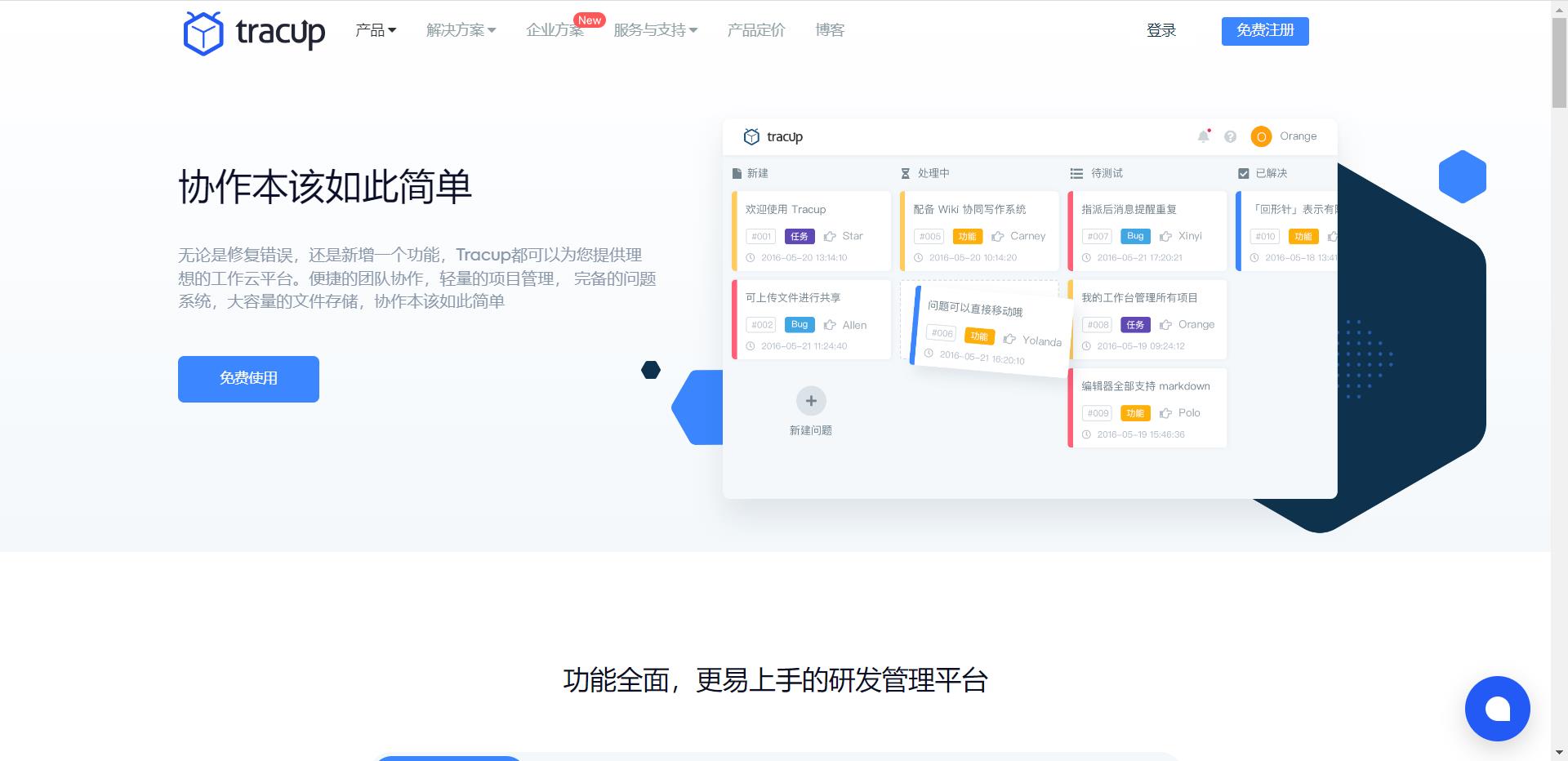Open the 服务与支持 dropdown
1568x761 pixels.
(655, 30)
